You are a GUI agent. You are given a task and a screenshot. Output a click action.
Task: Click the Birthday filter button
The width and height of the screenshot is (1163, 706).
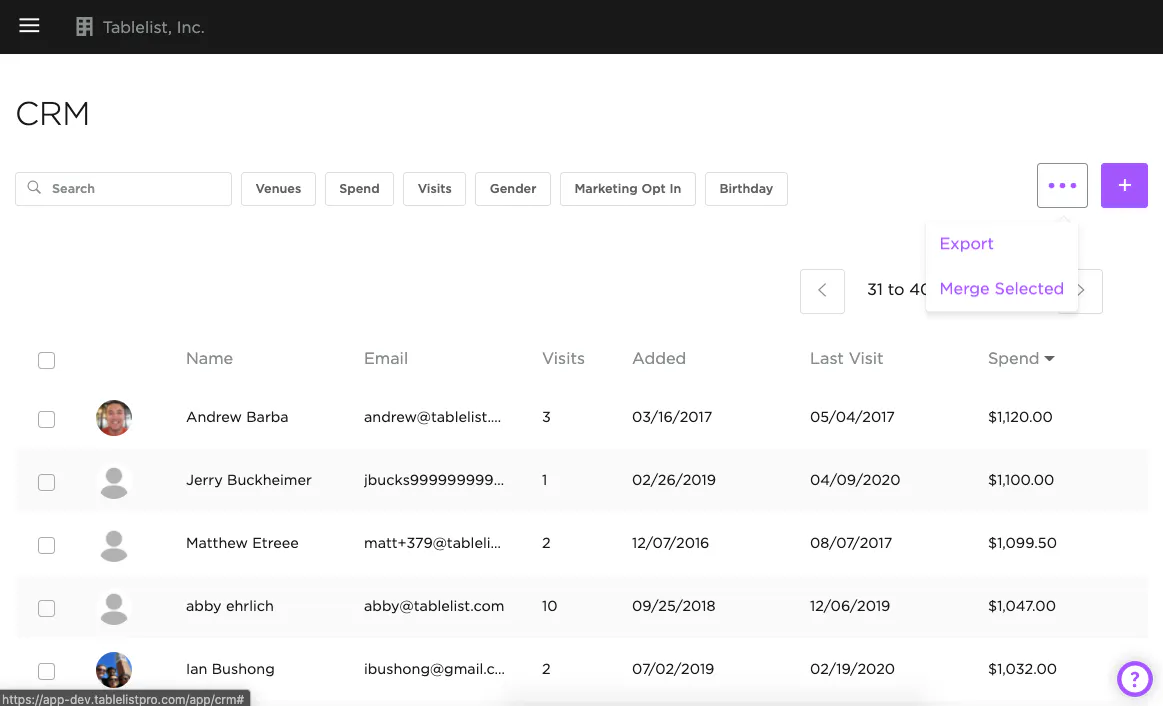click(x=746, y=189)
